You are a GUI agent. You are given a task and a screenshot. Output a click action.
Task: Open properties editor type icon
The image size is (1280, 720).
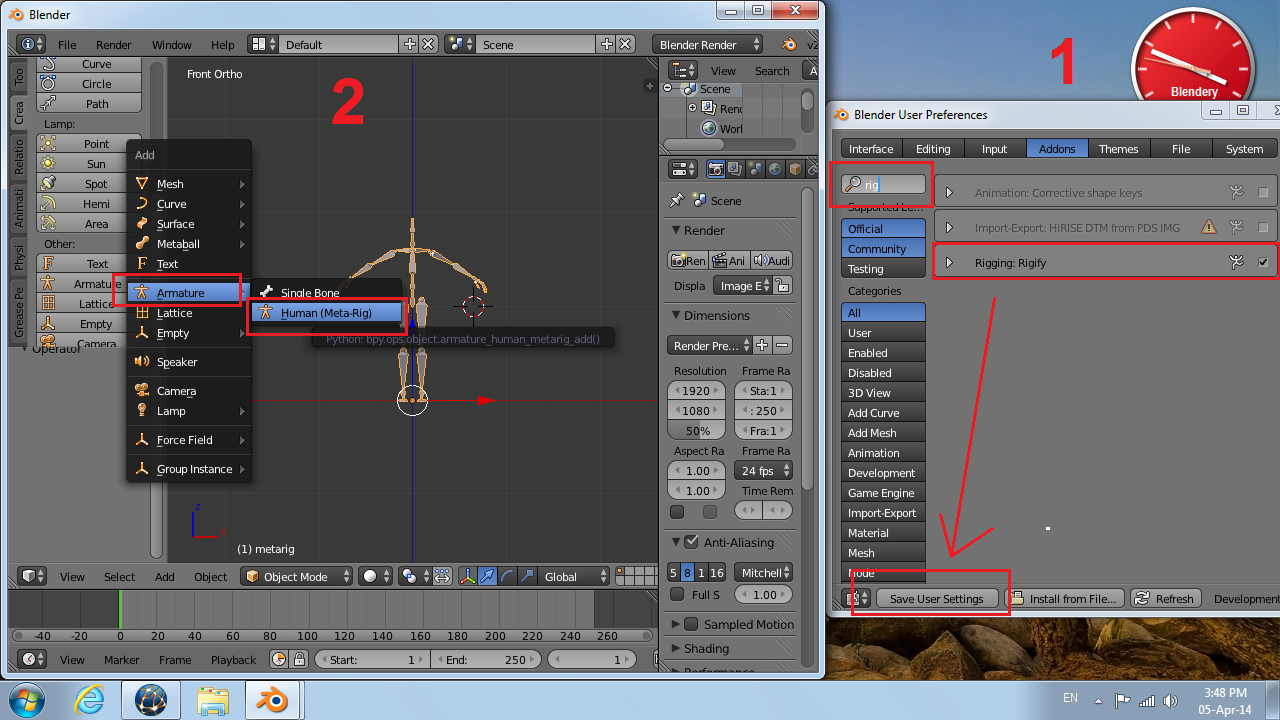[x=683, y=169]
